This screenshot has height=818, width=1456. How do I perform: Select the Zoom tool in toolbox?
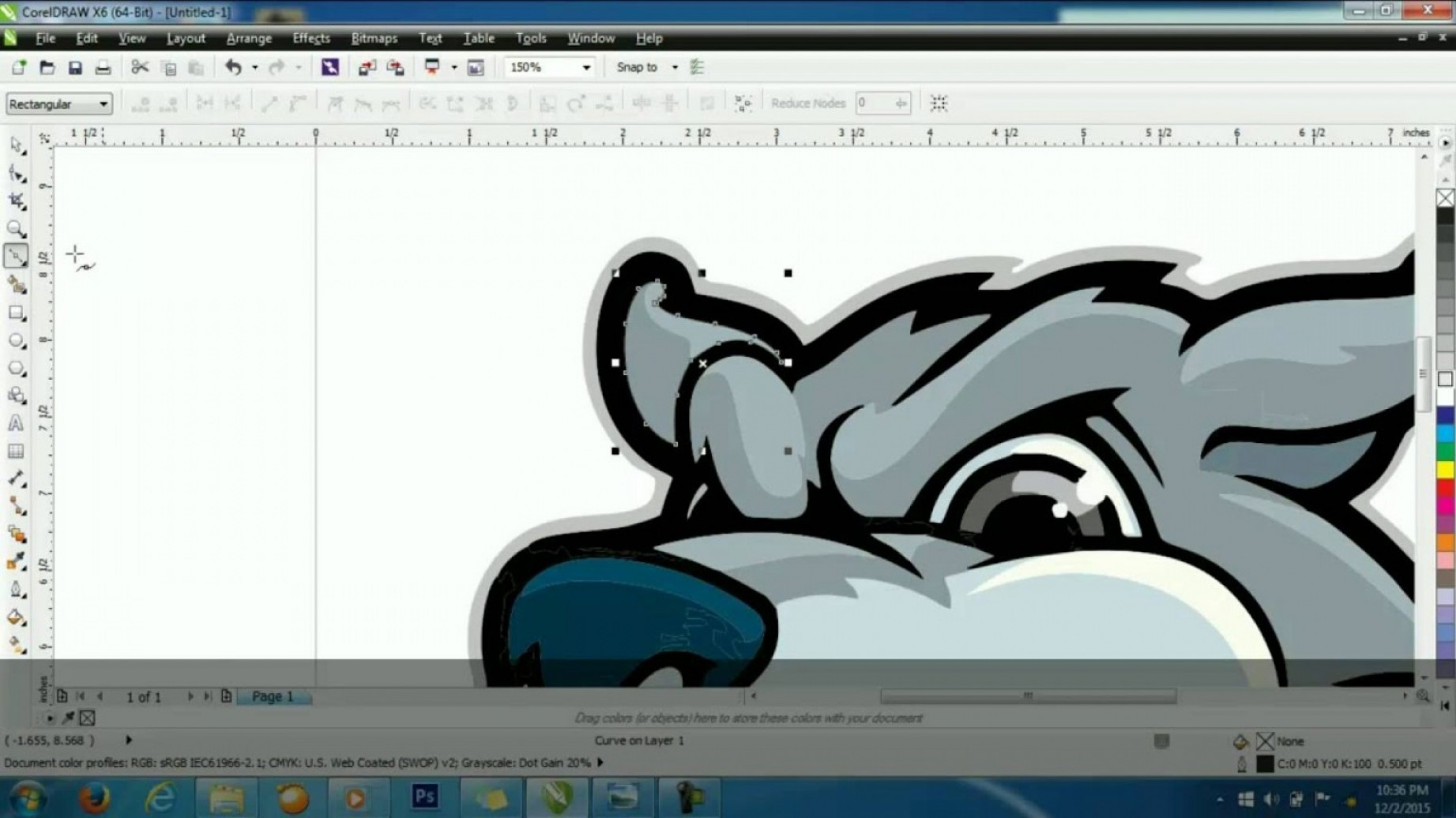click(x=17, y=229)
